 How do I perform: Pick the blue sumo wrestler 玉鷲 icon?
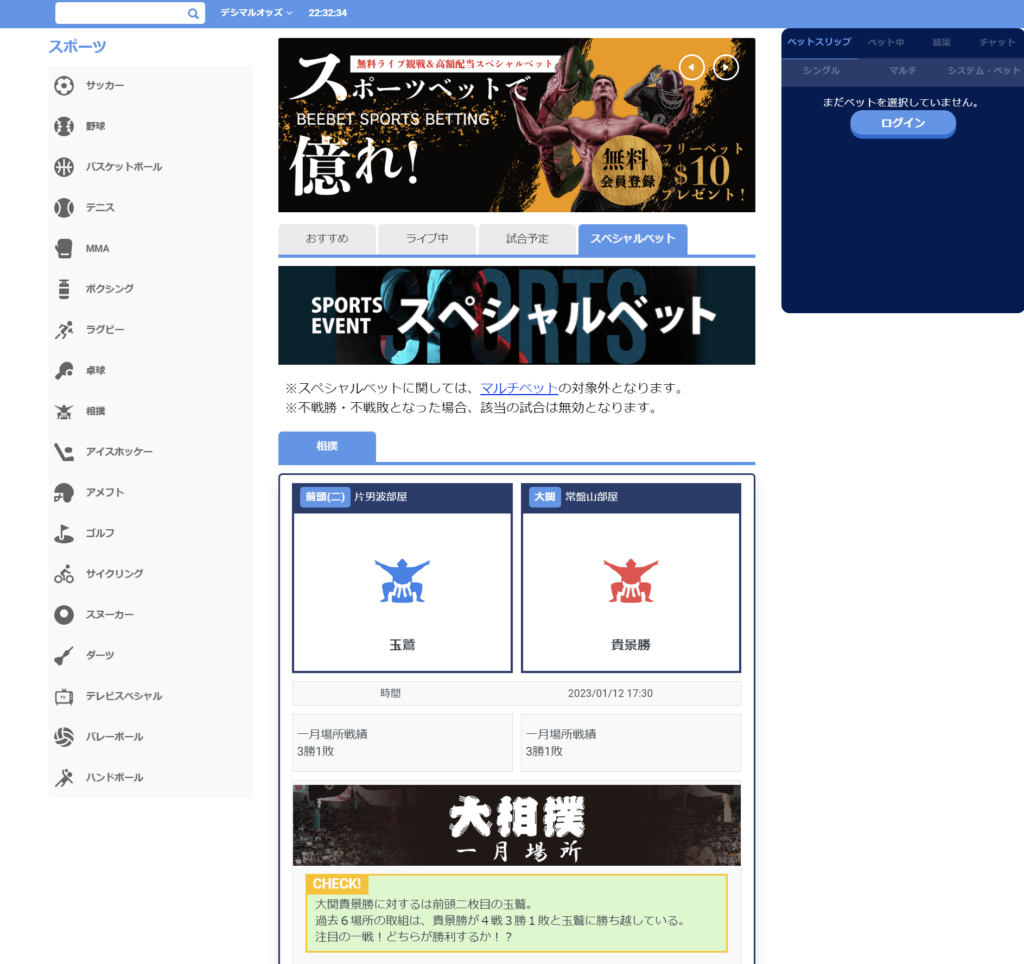pyautogui.click(x=402, y=581)
